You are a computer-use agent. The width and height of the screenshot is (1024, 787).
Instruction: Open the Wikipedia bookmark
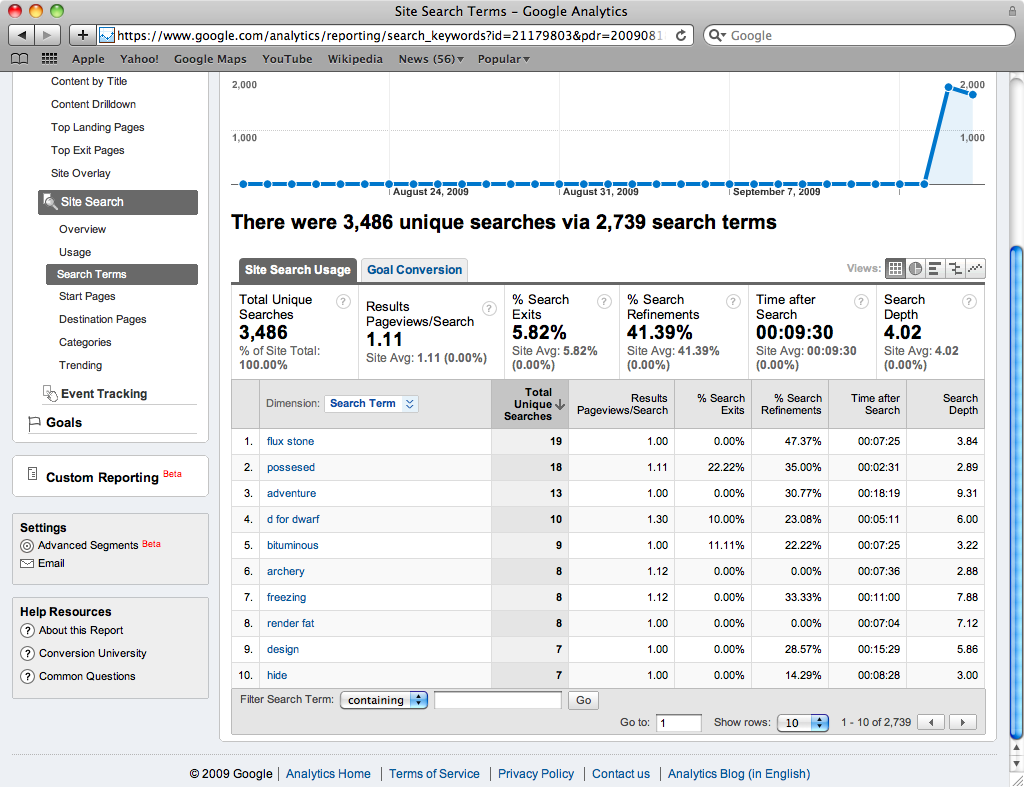[355, 59]
